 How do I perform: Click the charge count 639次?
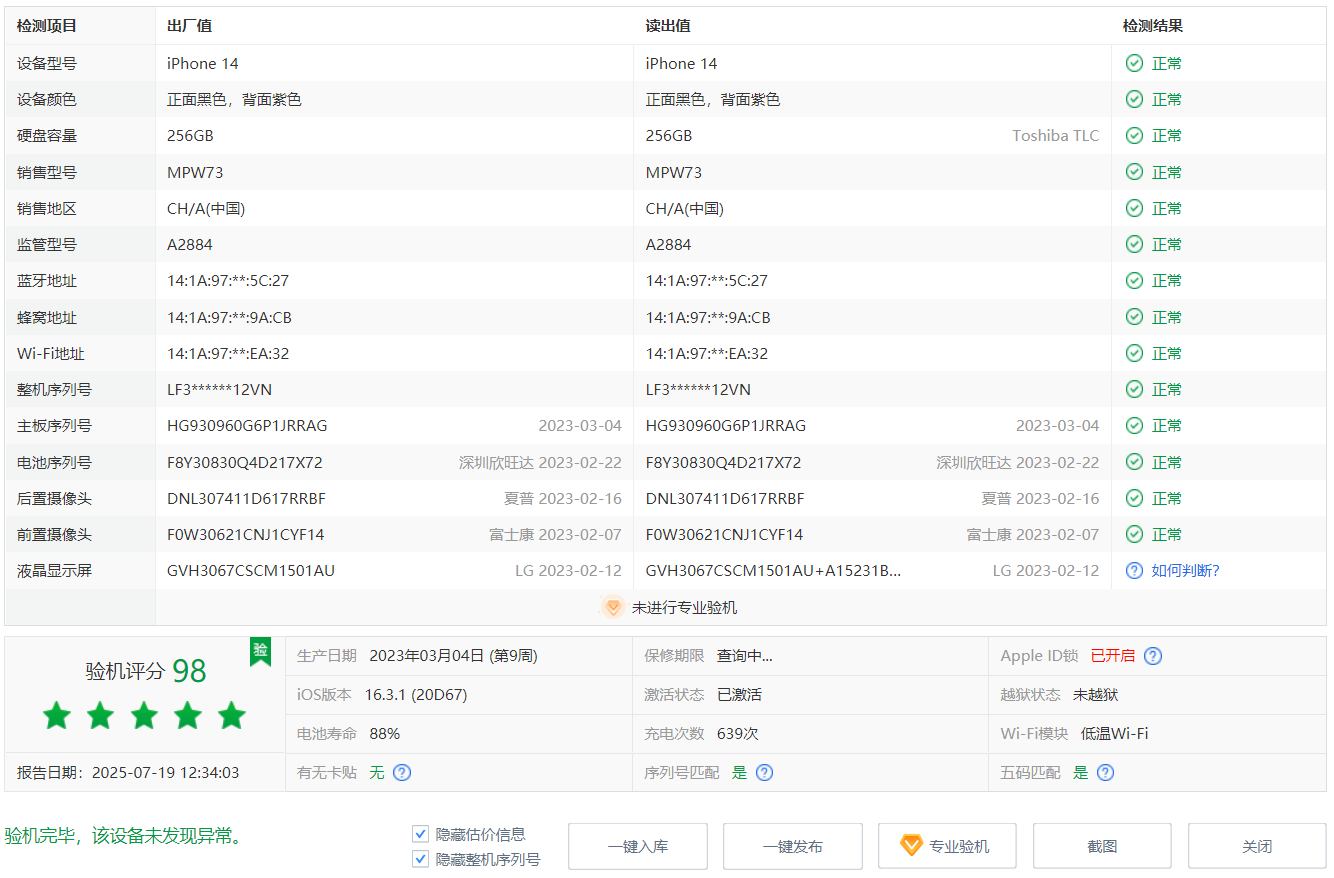point(738,733)
